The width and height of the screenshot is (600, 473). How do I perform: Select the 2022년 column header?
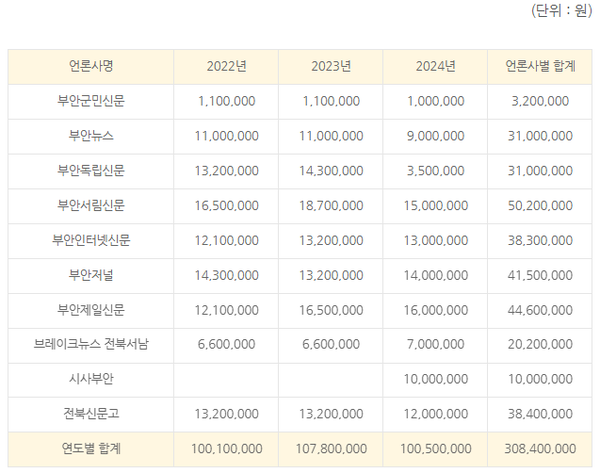click(x=227, y=67)
